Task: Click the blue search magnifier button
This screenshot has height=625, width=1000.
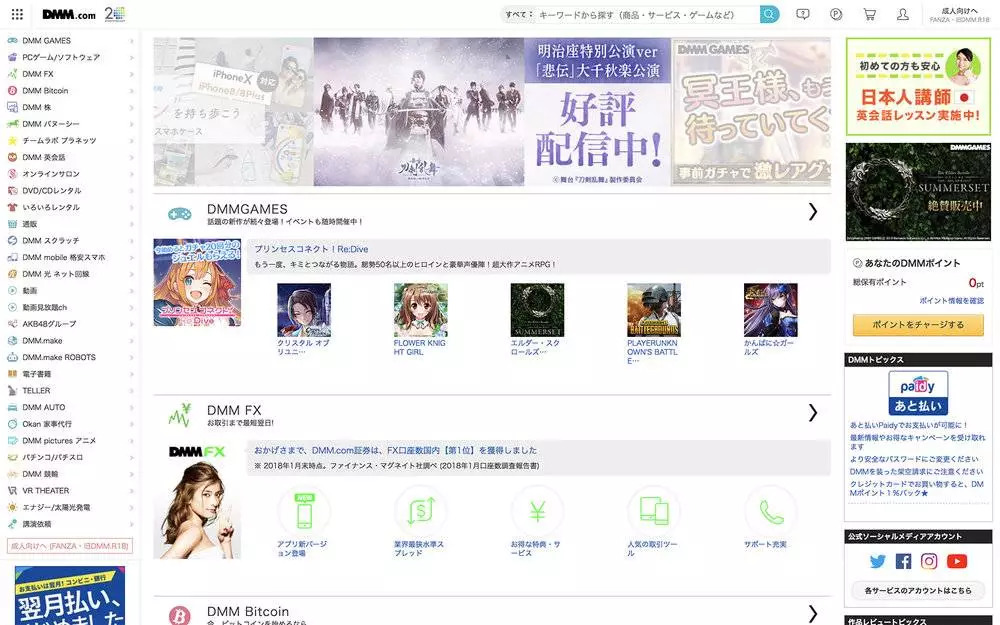Action: [769, 14]
